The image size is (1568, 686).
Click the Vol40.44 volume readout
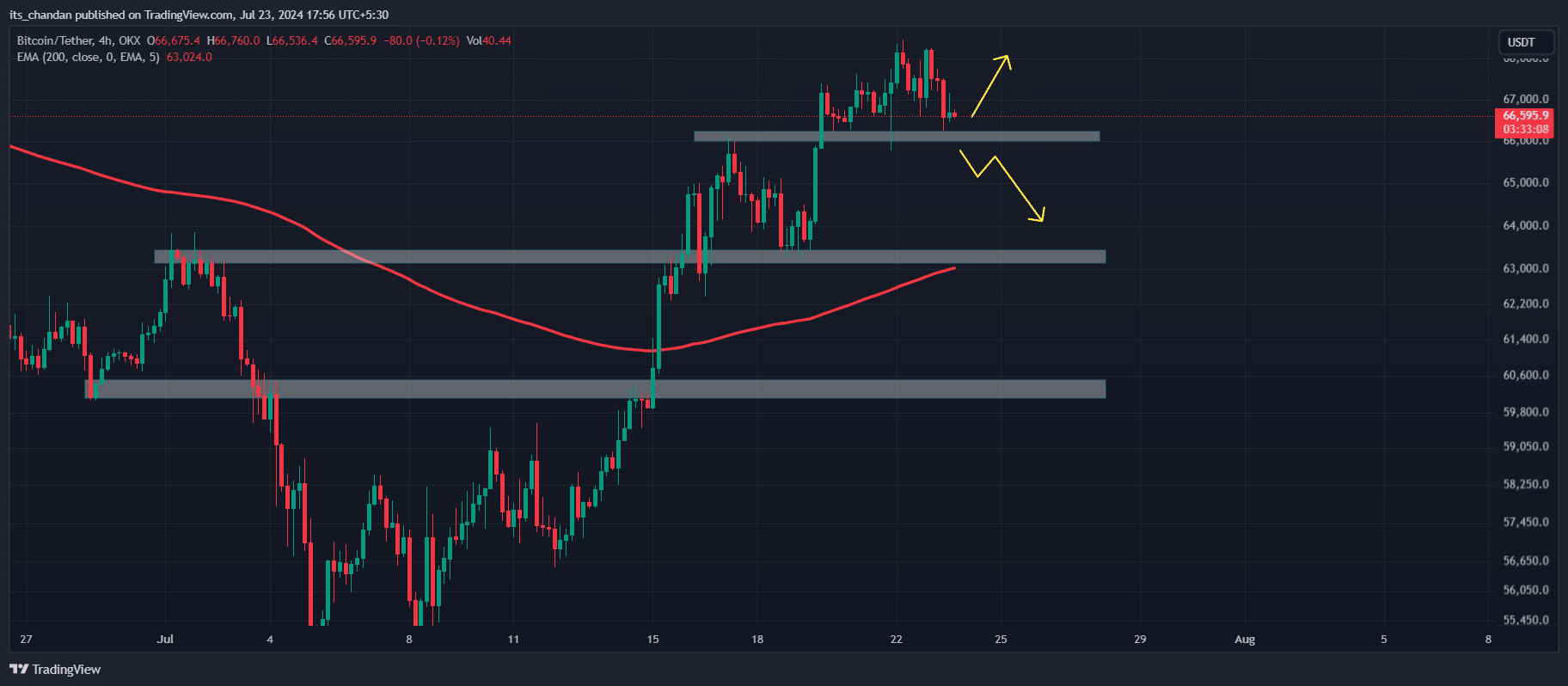pos(489,40)
